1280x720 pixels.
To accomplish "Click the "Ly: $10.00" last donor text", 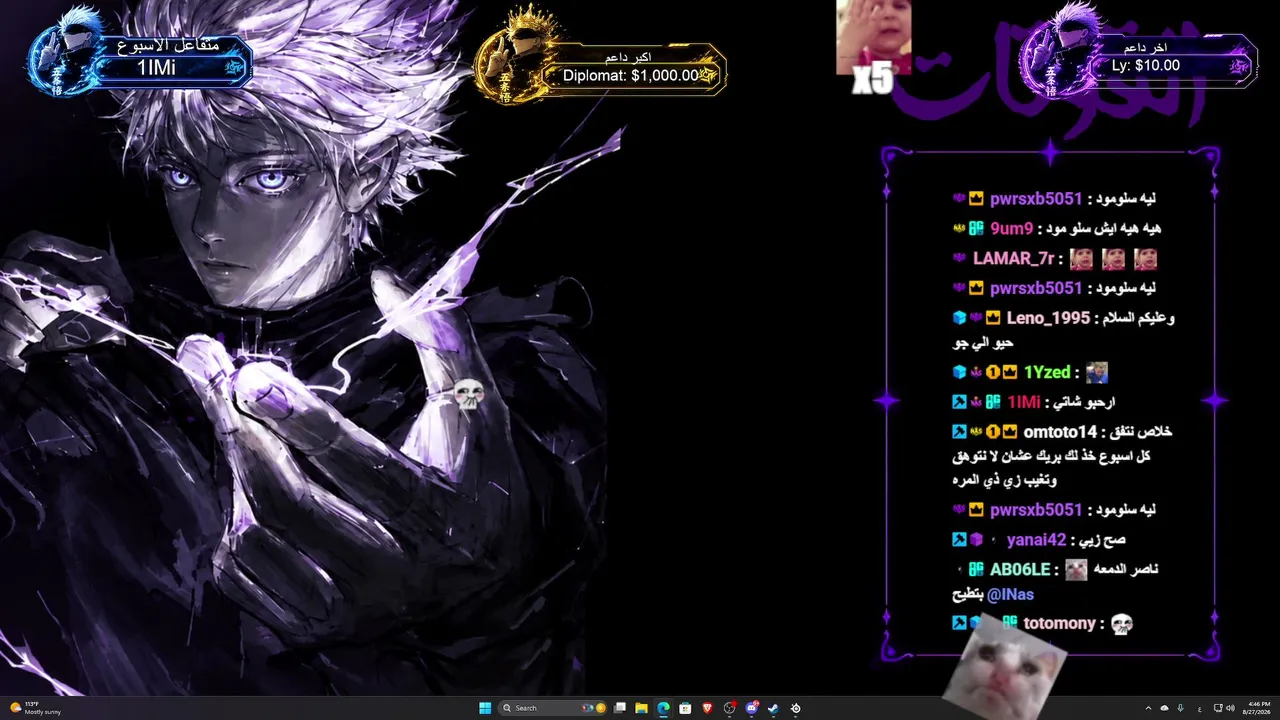I will click(x=1146, y=66).
